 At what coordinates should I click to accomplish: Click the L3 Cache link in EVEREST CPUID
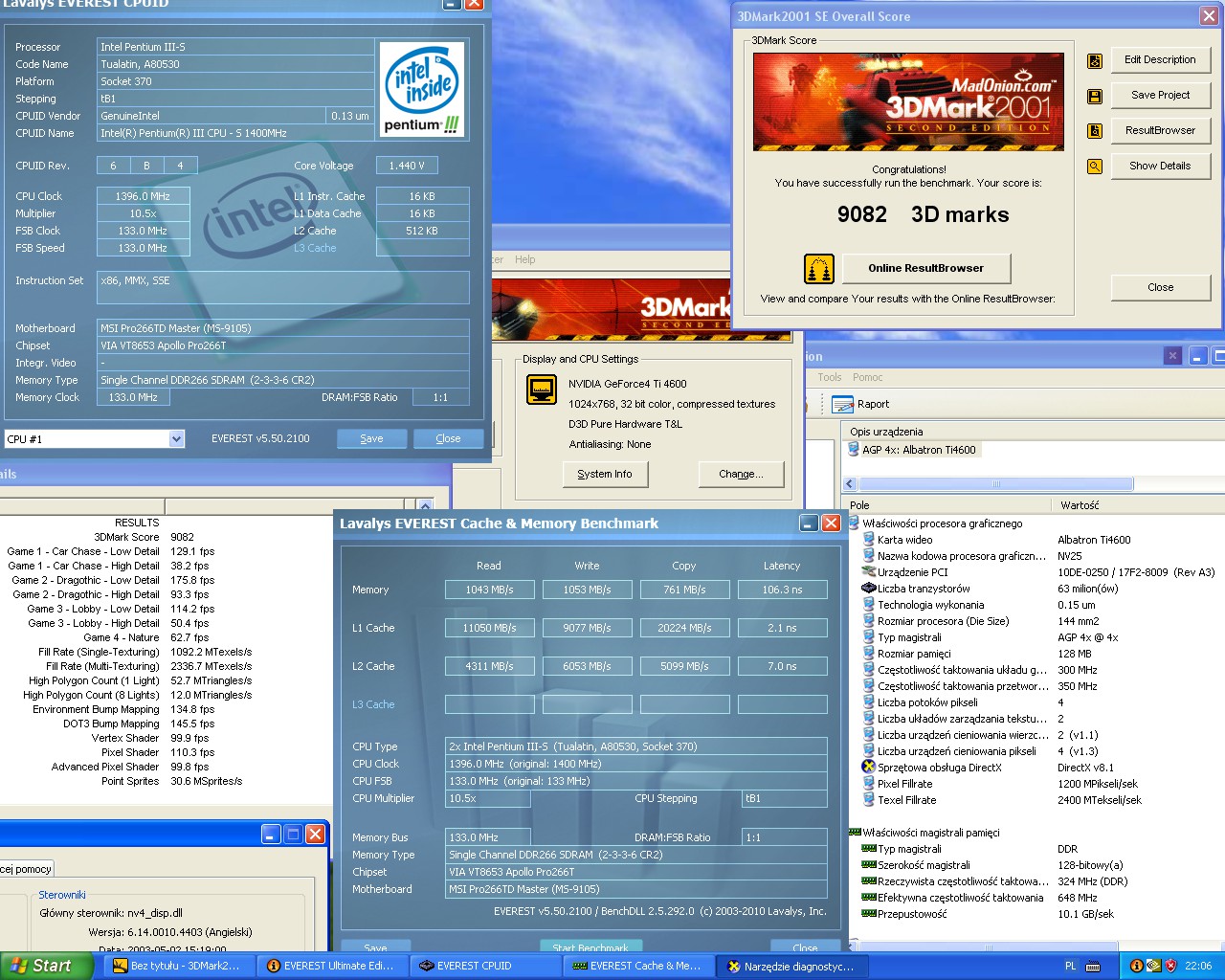point(315,248)
